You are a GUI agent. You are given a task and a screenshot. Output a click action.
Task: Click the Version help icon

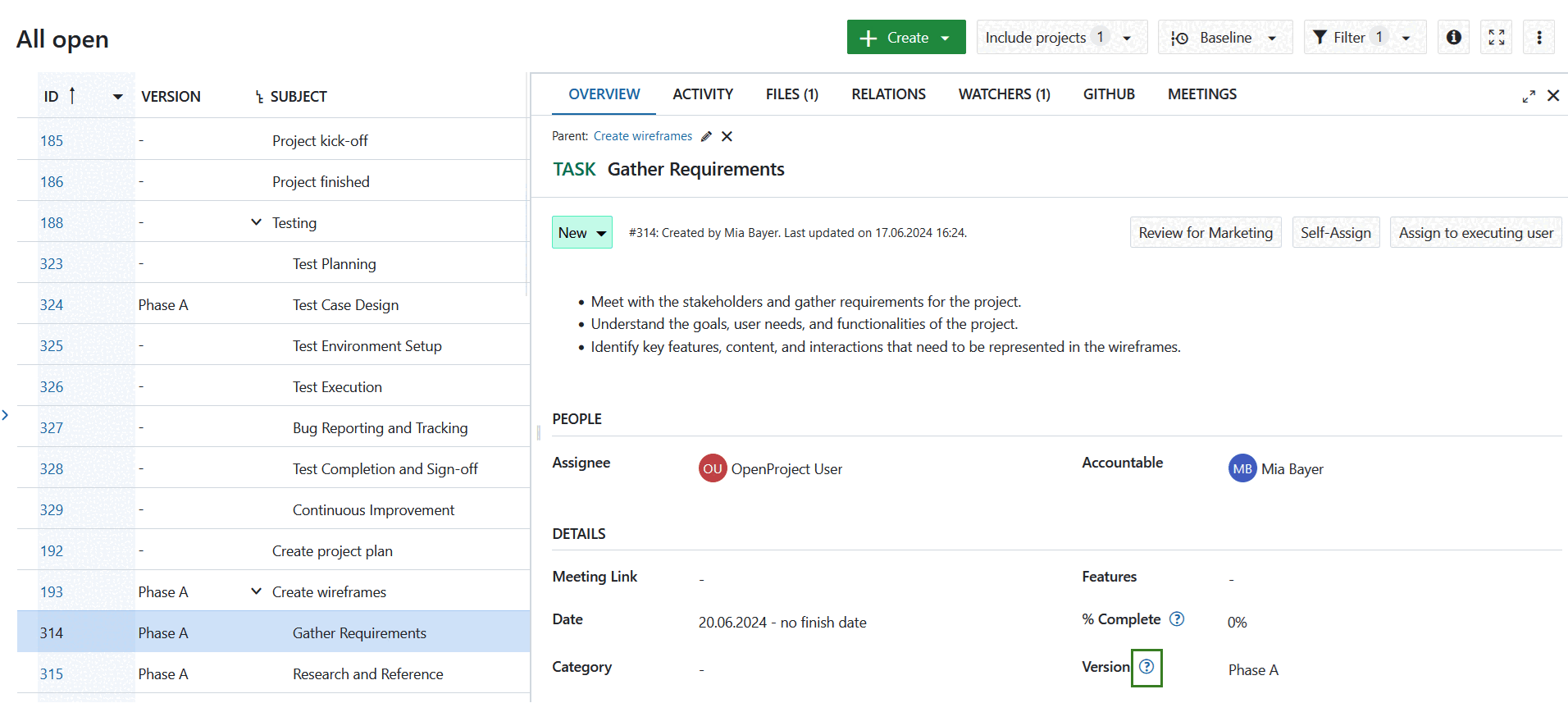[1146, 667]
